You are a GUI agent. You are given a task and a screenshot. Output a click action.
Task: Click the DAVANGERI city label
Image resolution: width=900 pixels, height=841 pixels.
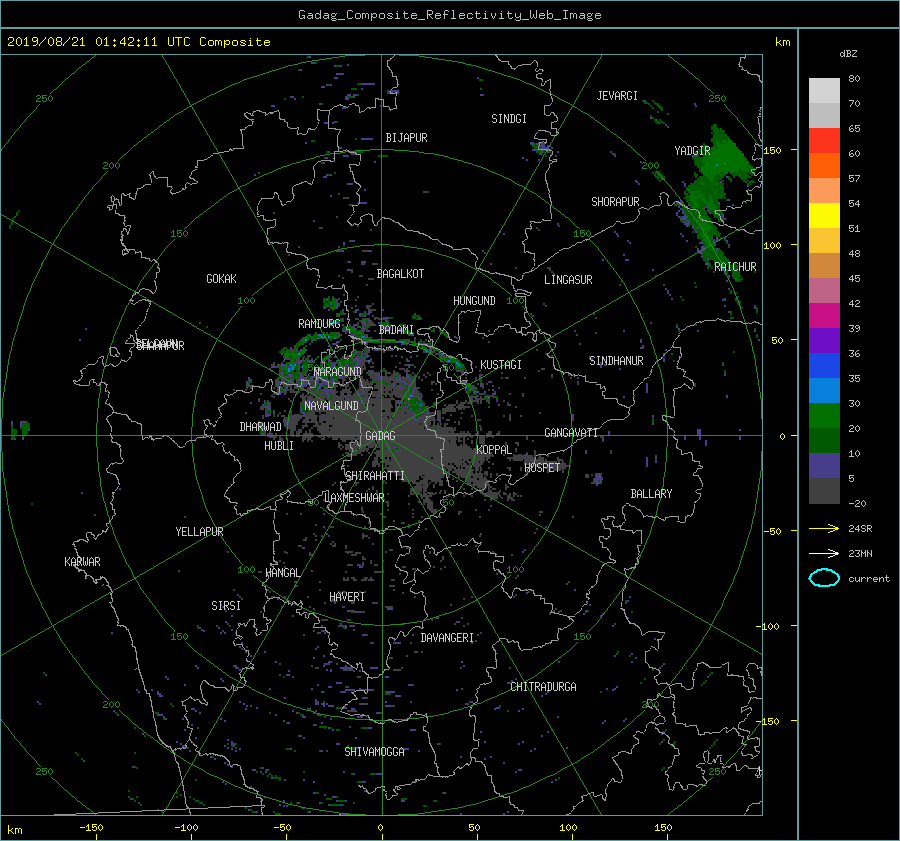[x=447, y=638]
